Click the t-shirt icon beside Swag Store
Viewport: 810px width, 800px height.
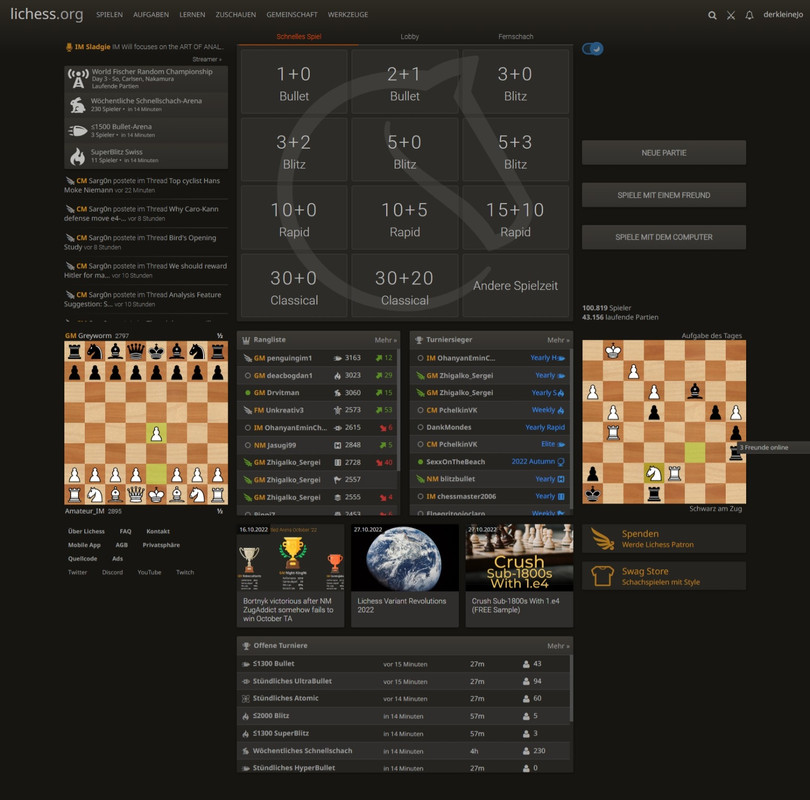coord(603,576)
